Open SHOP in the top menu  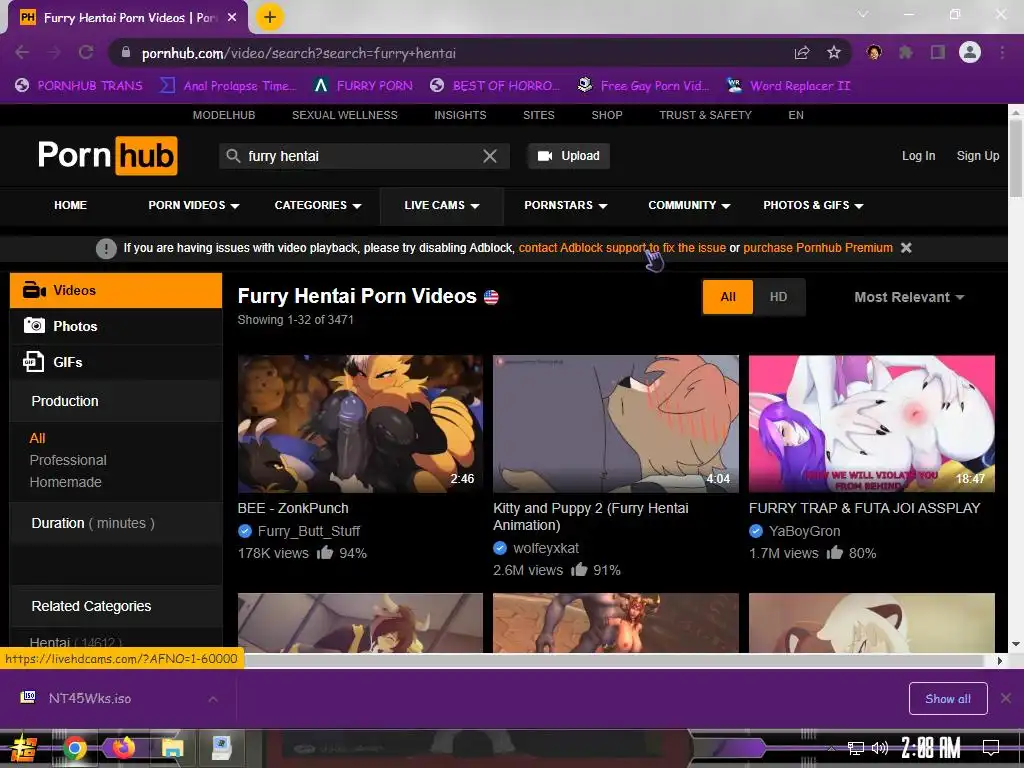607,115
